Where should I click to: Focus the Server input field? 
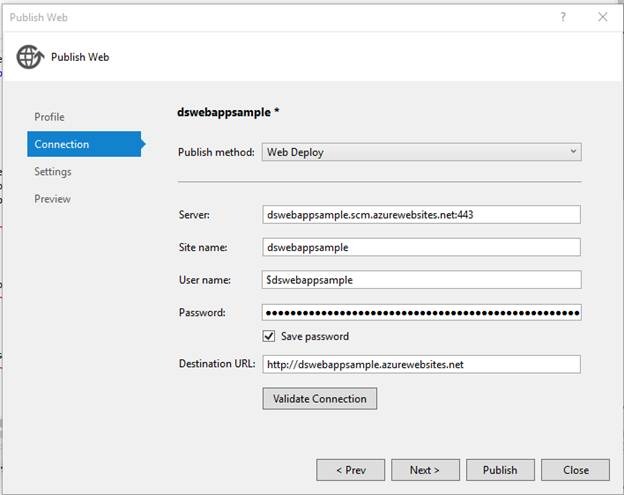pos(421,214)
